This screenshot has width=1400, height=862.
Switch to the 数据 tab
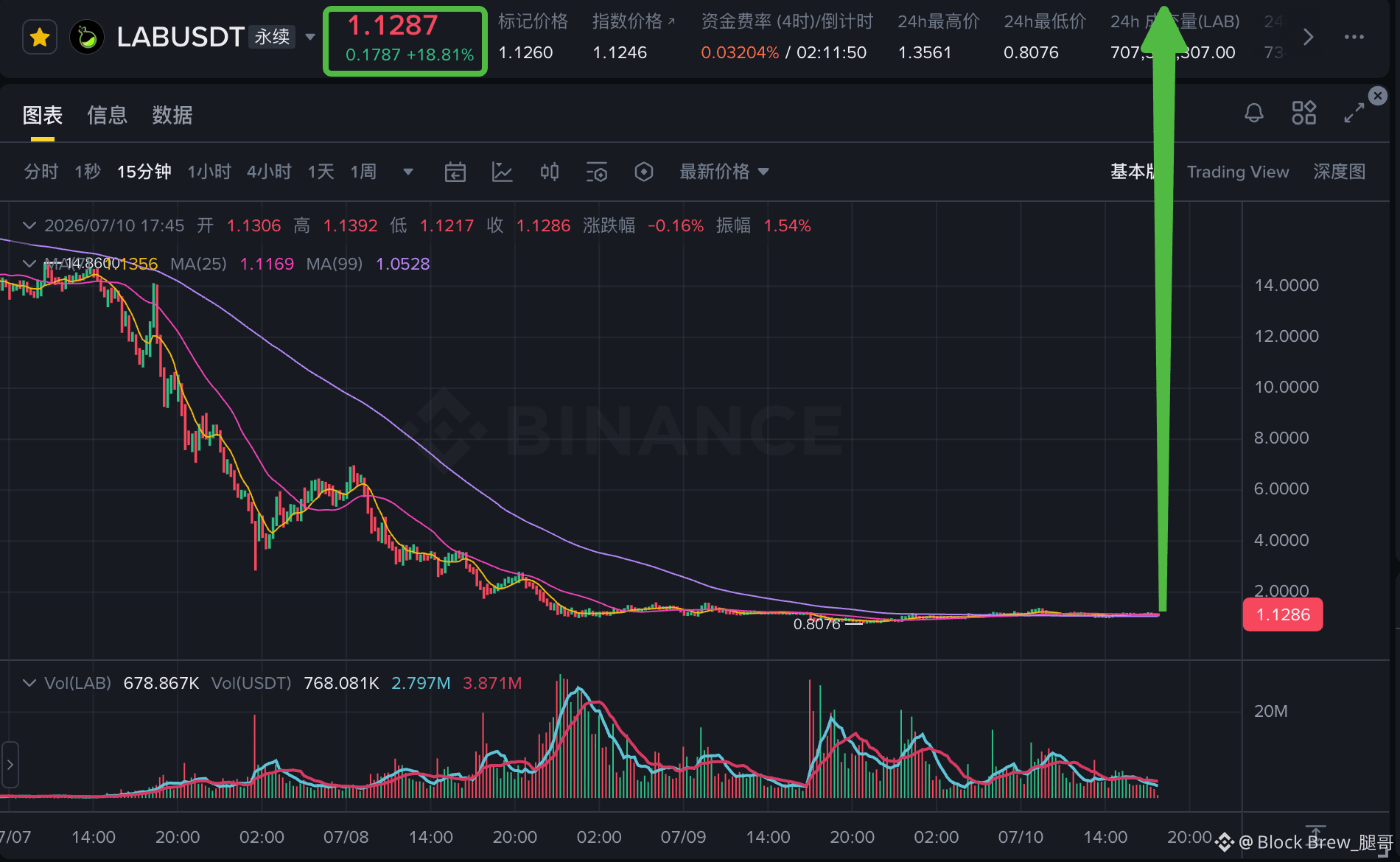(172, 115)
